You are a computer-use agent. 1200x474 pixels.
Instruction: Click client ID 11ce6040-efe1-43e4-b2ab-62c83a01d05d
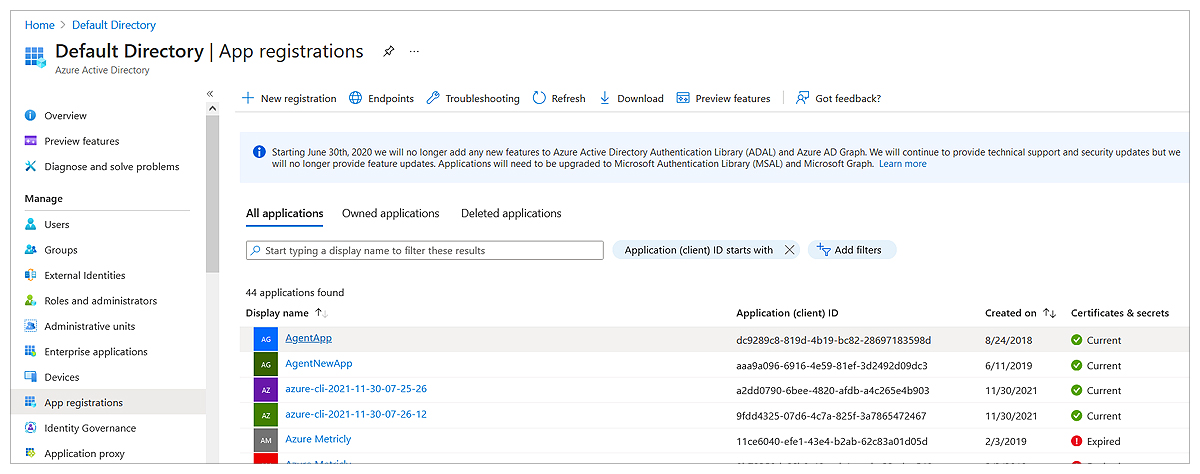pos(831,441)
